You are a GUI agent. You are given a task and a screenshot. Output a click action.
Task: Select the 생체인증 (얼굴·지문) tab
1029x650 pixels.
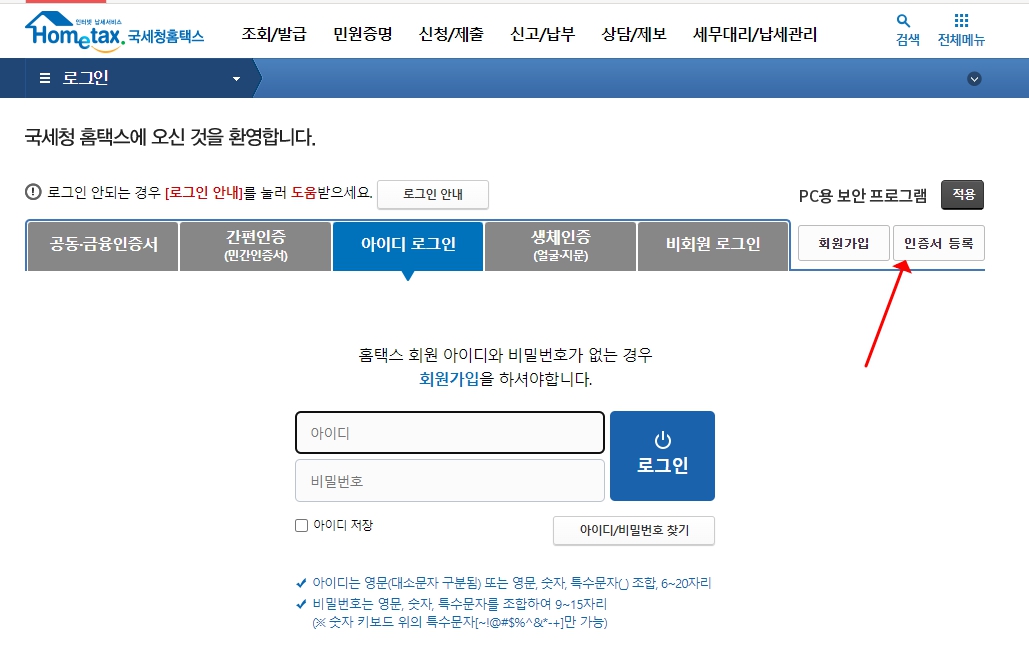click(560, 246)
